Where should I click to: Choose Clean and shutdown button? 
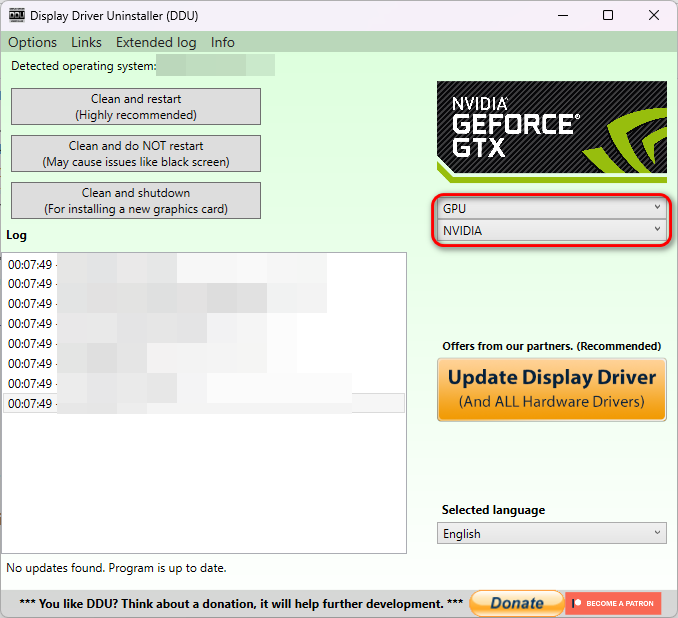point(136,200)
